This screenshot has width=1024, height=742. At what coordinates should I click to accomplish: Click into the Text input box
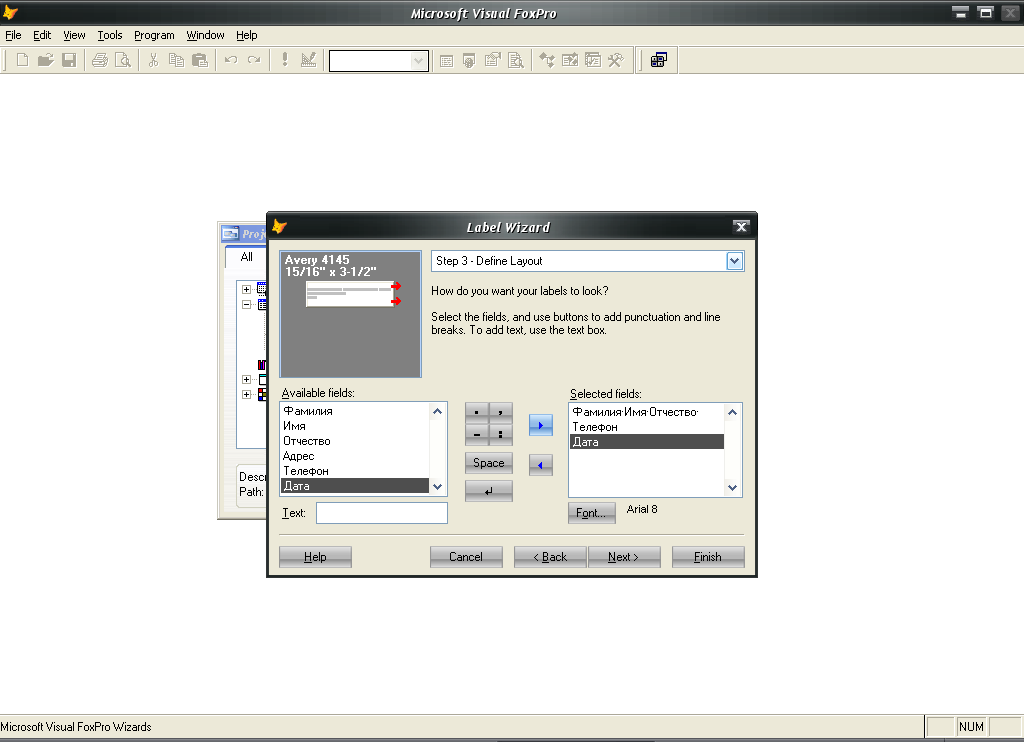click(382, 513)
